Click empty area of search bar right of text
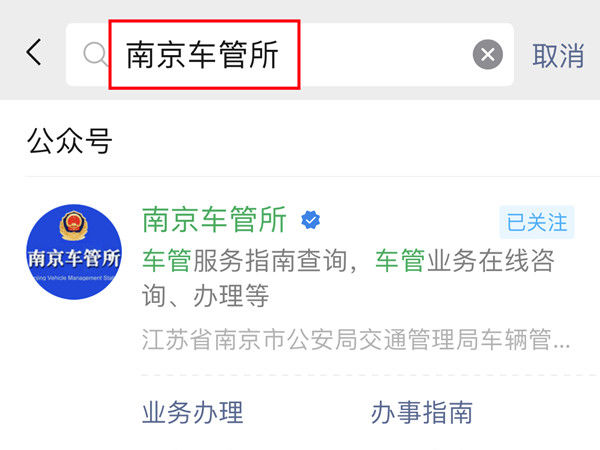Viewport: 600px width, 450px height. tap(385, 54)
